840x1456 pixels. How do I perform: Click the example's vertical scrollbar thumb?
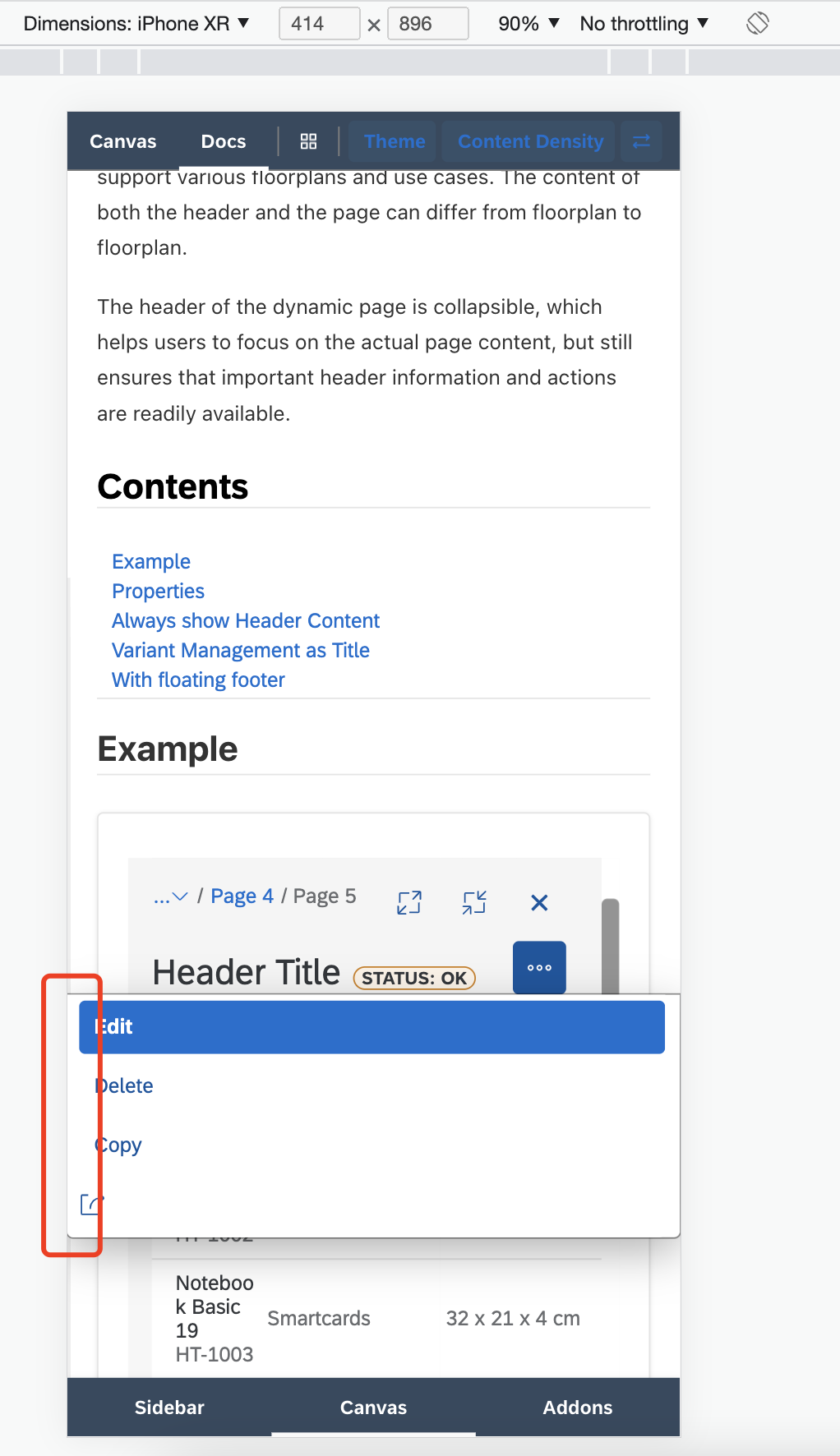pos(610,946)
